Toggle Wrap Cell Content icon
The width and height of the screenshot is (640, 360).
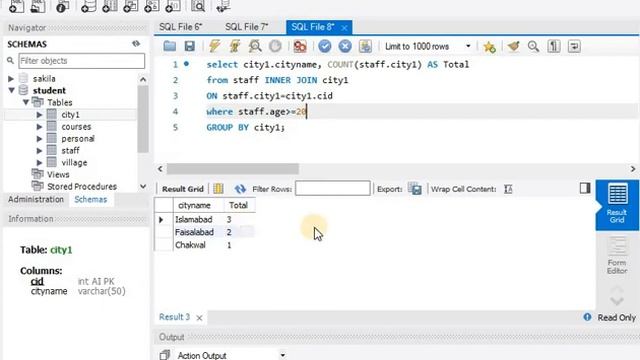508,189
